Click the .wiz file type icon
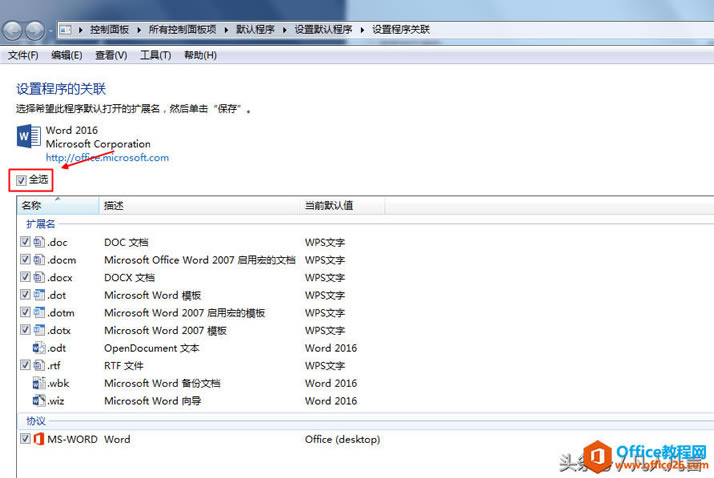Screen dimensions: 714x478 point(40,401)
